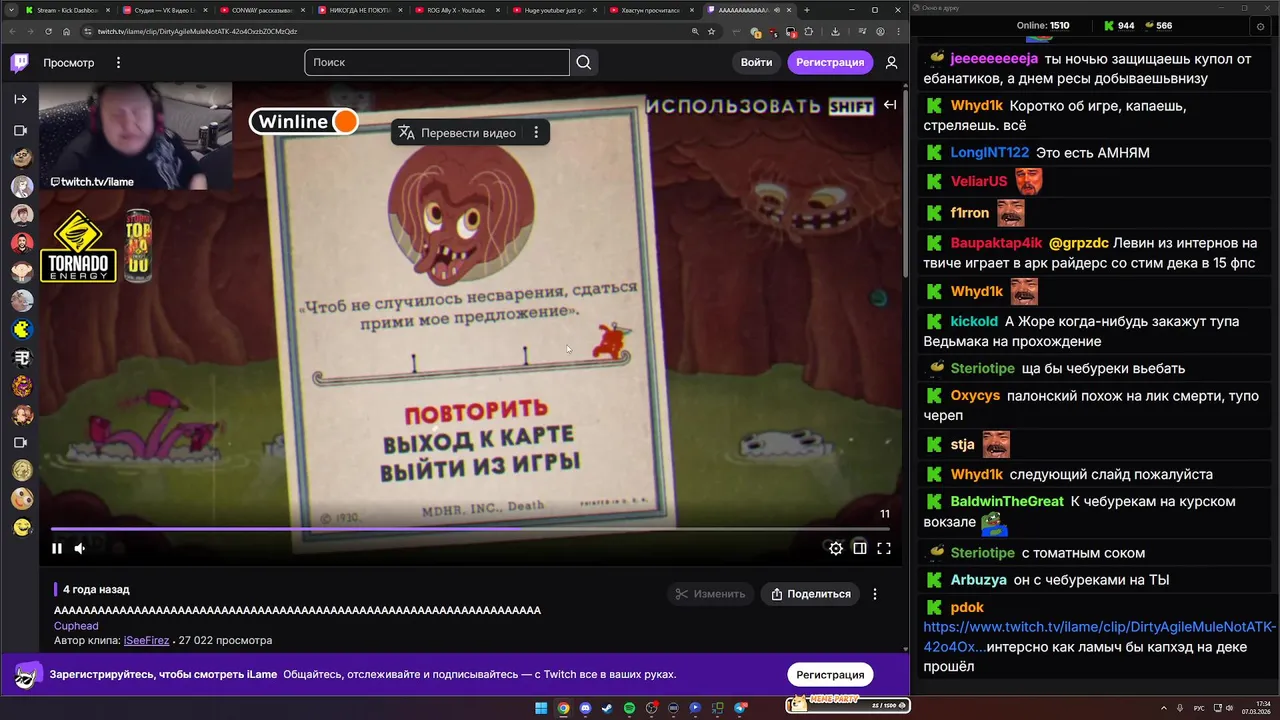Screen dimensions: 1280x720
Task: Collapse the right chat panel arrow
Action: click(x=890, y=104)
